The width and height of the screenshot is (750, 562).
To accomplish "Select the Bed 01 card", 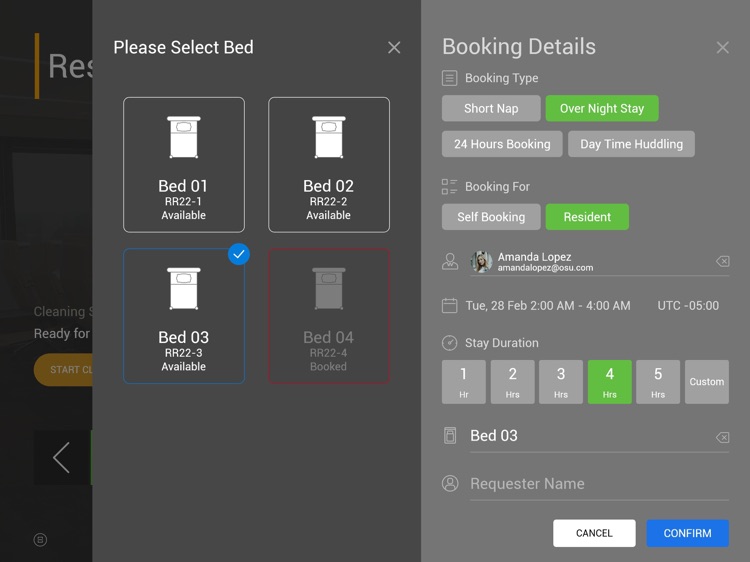I will (184, 165).
